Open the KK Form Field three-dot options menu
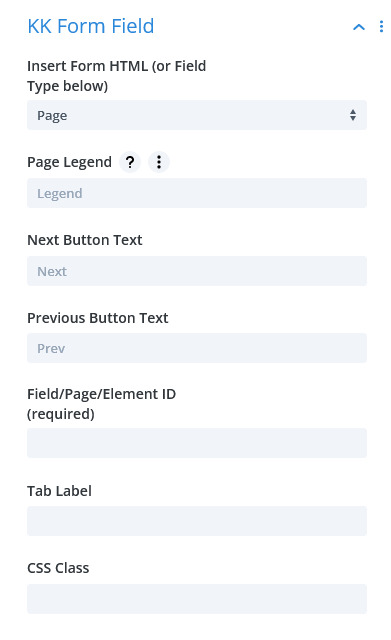This screenshot has height=640, width=391. tap(381, 27)
